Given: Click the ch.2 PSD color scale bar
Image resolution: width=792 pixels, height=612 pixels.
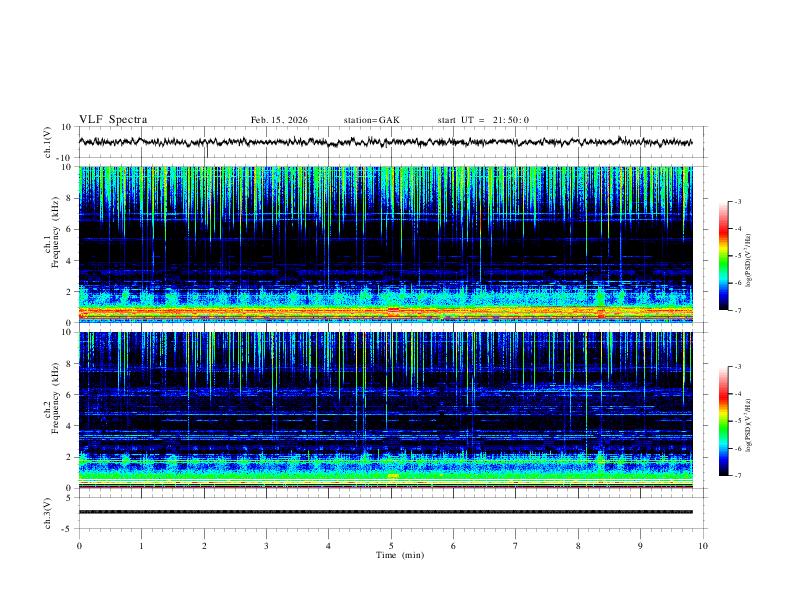Looking at the screenshot, I should (x=723, y=421).
